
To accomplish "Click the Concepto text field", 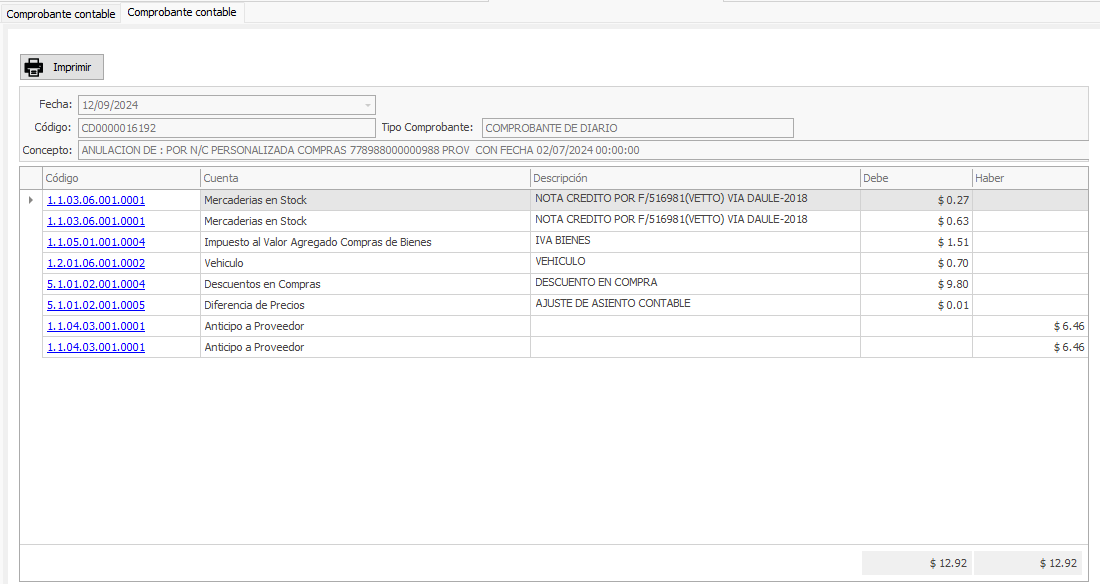I will [x=580, y=150].
